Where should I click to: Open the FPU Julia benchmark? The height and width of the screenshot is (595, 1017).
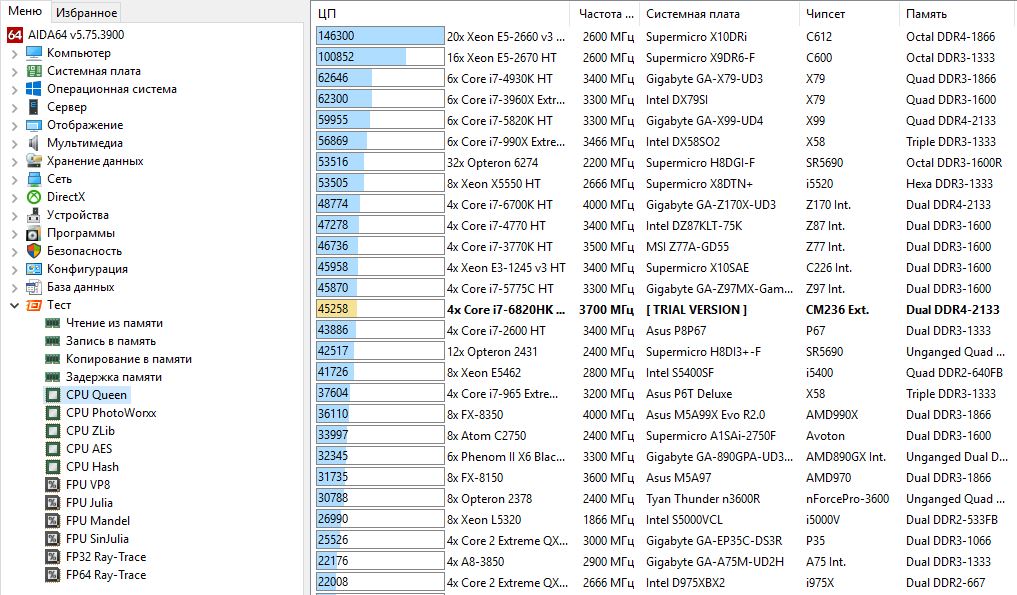(89, 503)
